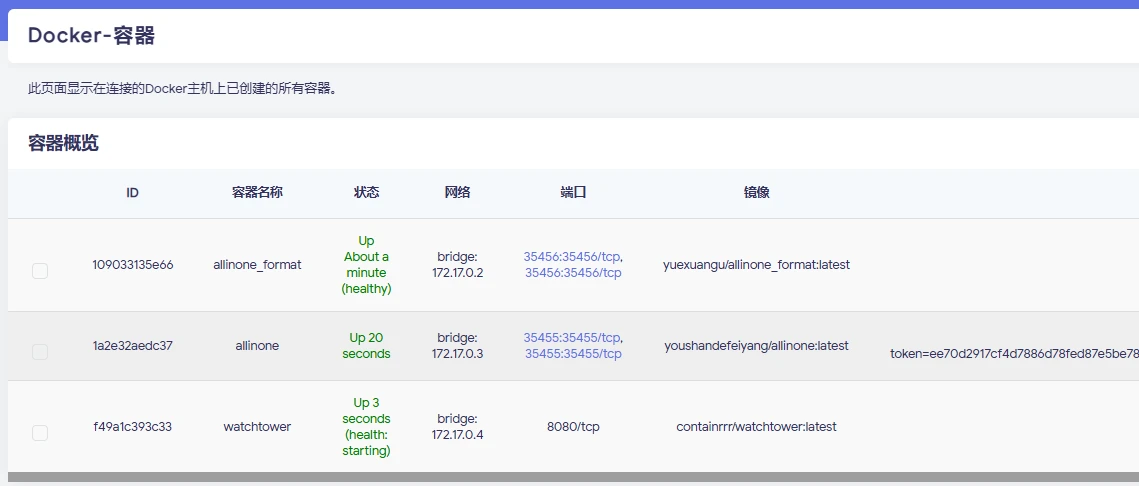Screen dimensions: 1139x486
Task: Open the second 35455:35455/tcp port link
Action: [x=573, y=354]
